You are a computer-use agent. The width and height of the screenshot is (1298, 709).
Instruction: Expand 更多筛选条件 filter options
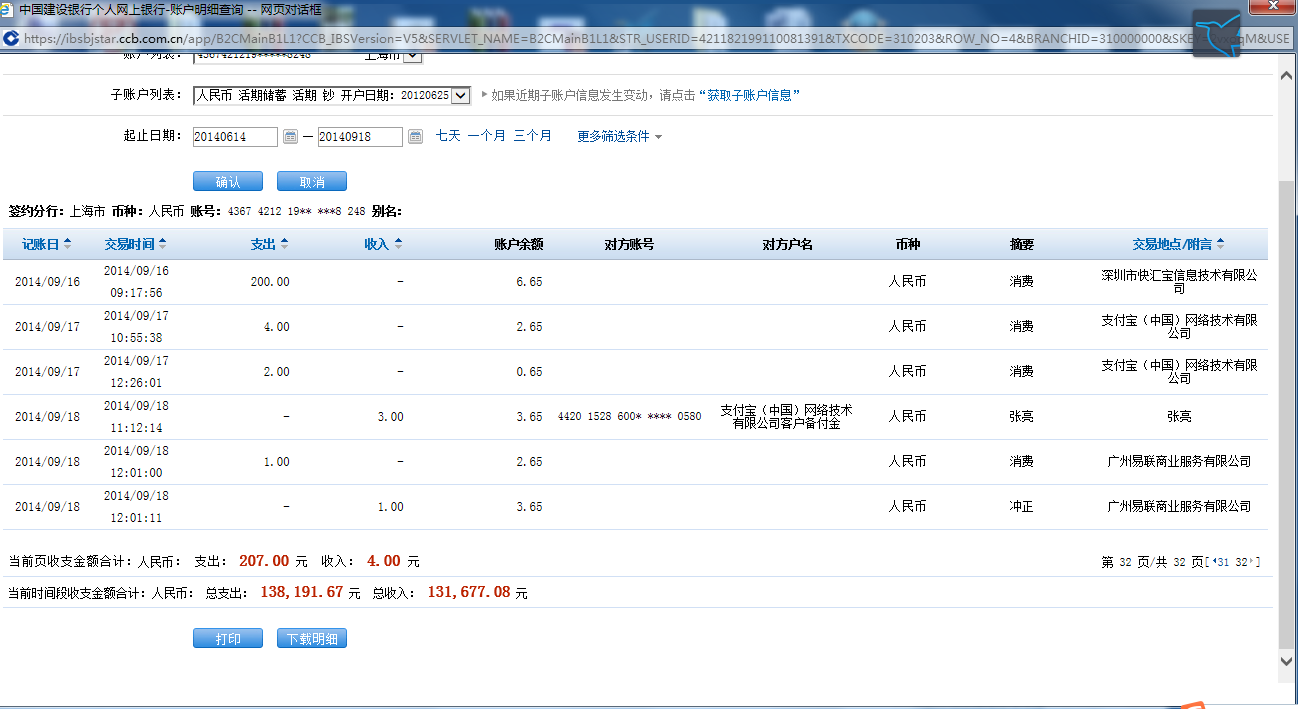click(x=619, y=137)
